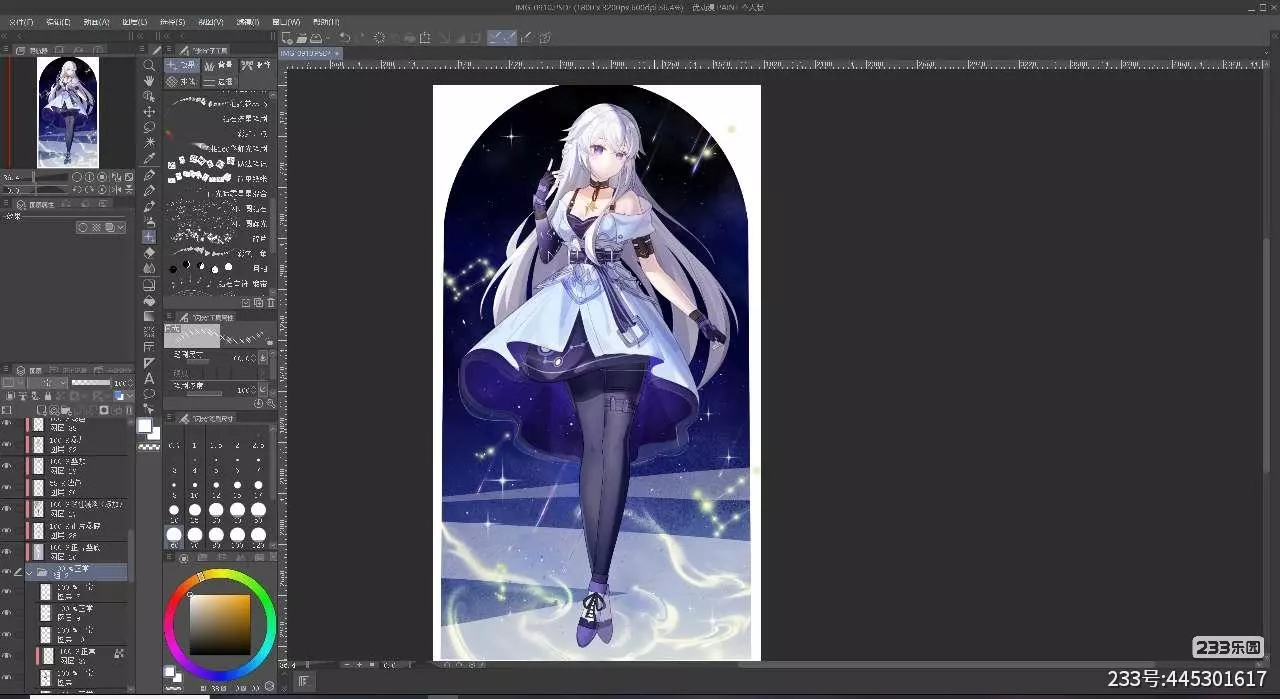The image size is (1280, 699).
Task: Select the Move layer tool
Action: 149,112
